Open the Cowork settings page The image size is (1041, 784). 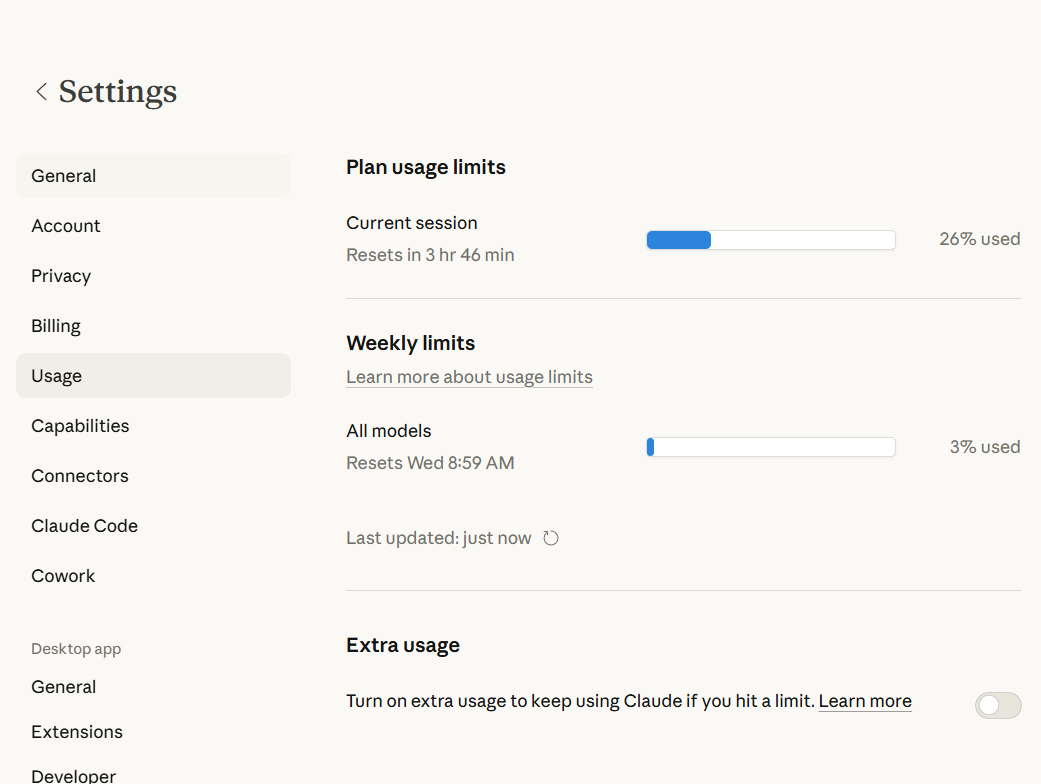tap(63, 576)
